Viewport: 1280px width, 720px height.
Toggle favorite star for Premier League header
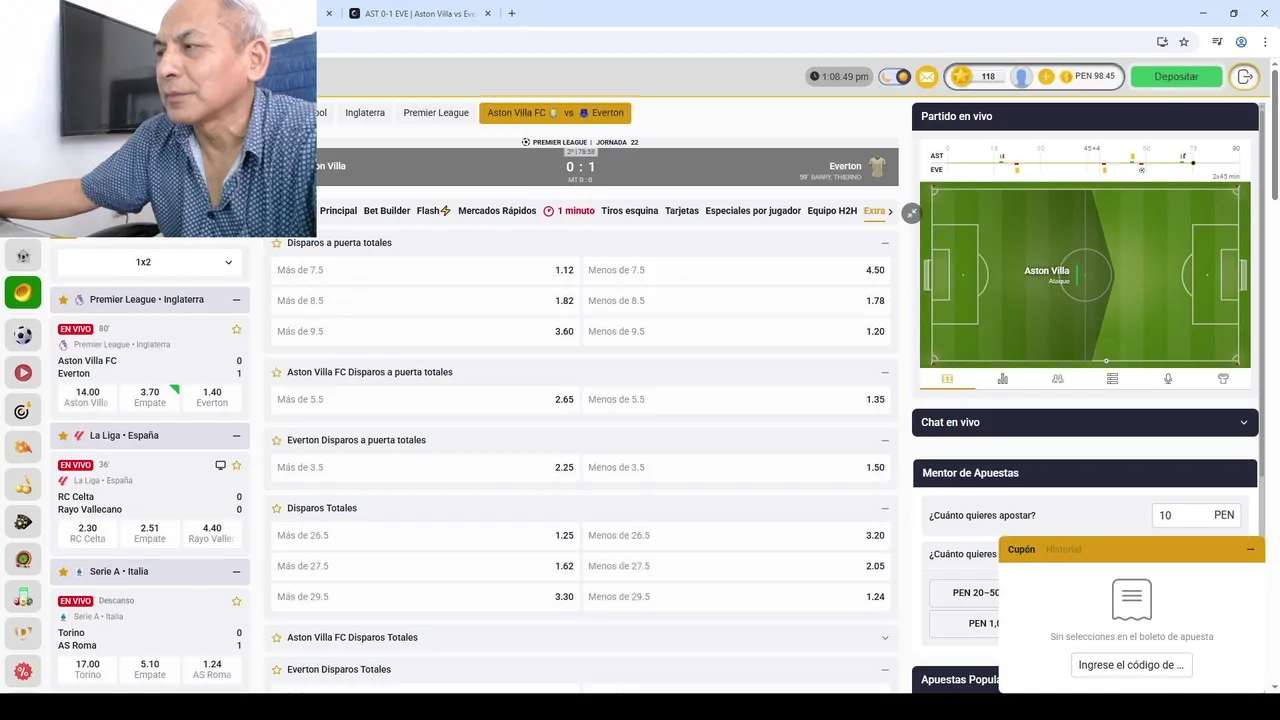coord(63,300)
